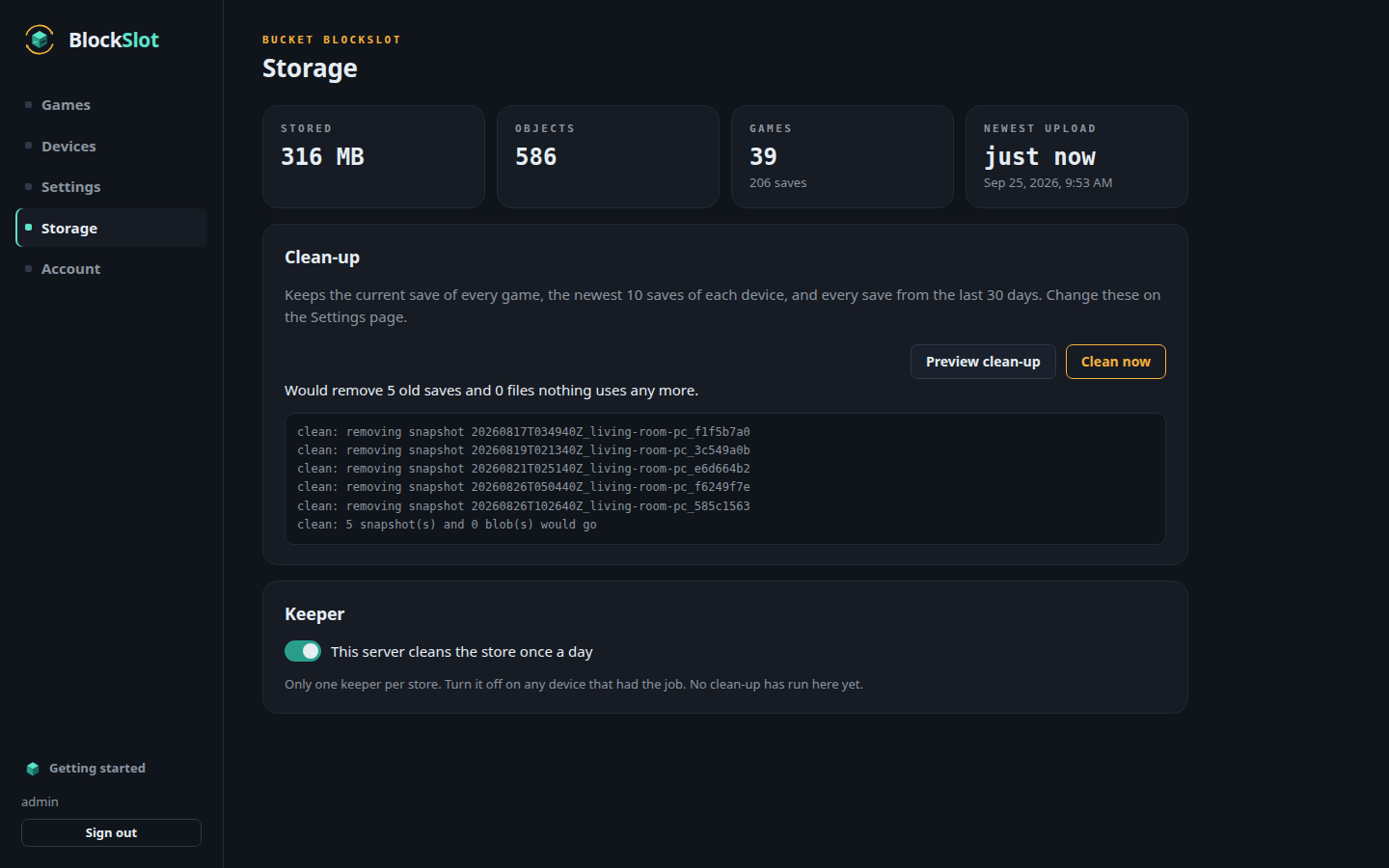The image size is (1389, 868).
Task: Click the 'just now' newest upload value
Action: tap(1040, 156)
